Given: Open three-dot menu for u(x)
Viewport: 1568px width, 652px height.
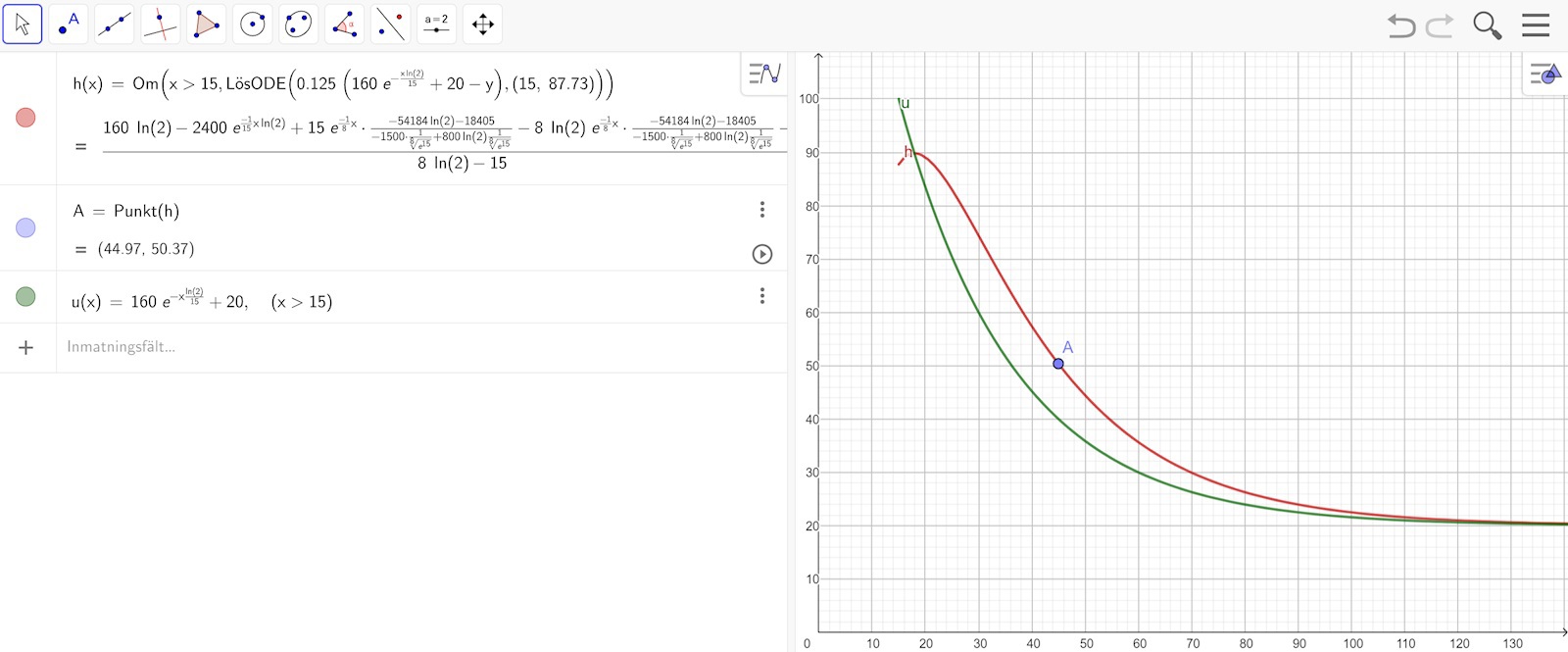Looking at the screenshot, I should pyautogui.click(x=762, y=296).
